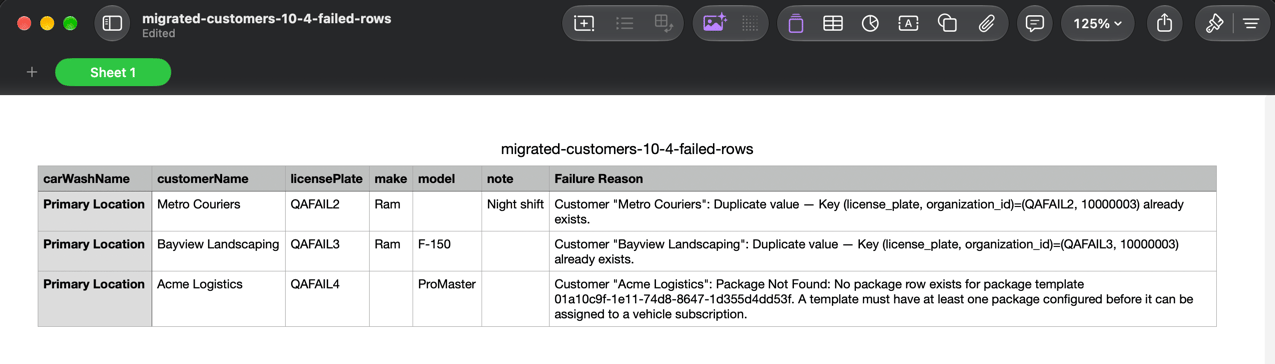The image size is (1275, 364).
Task: Click the dotted grid toolbar icon
Action: point(750,23)
